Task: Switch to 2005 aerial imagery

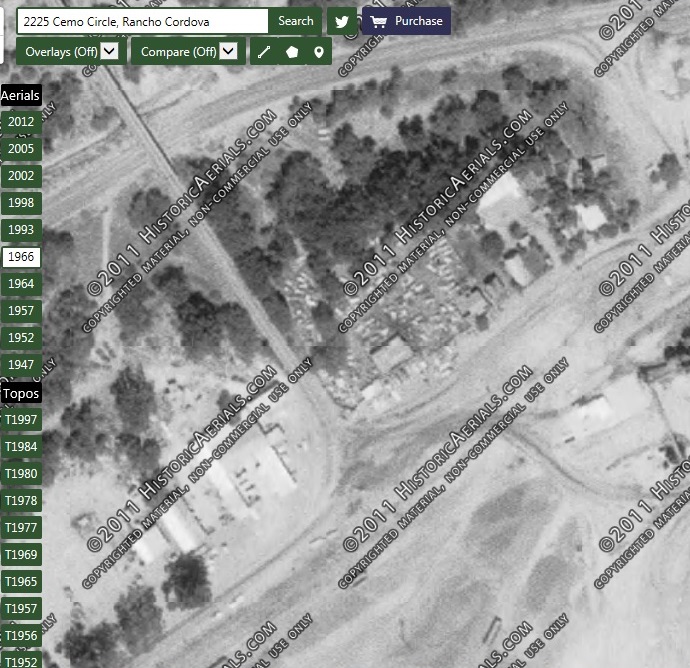Action: [21, 149]
